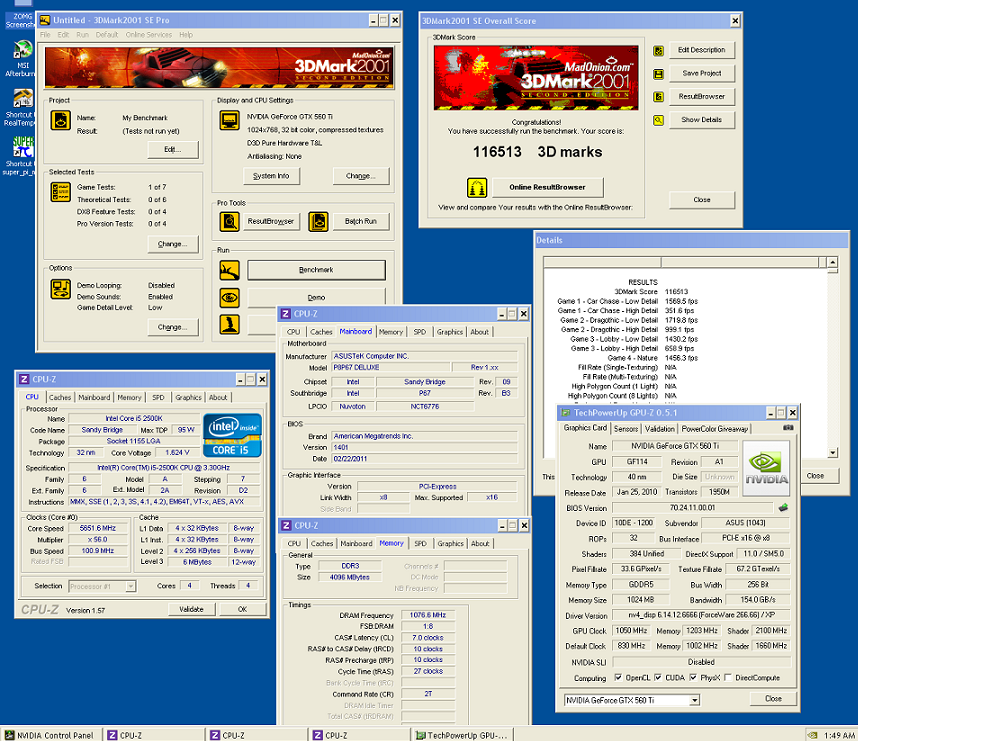Viewport: 1008px width, 756px height.
Task: Click the ResultBrowser icon in score window
Action: pyautogui.click(x=658, y=97)
